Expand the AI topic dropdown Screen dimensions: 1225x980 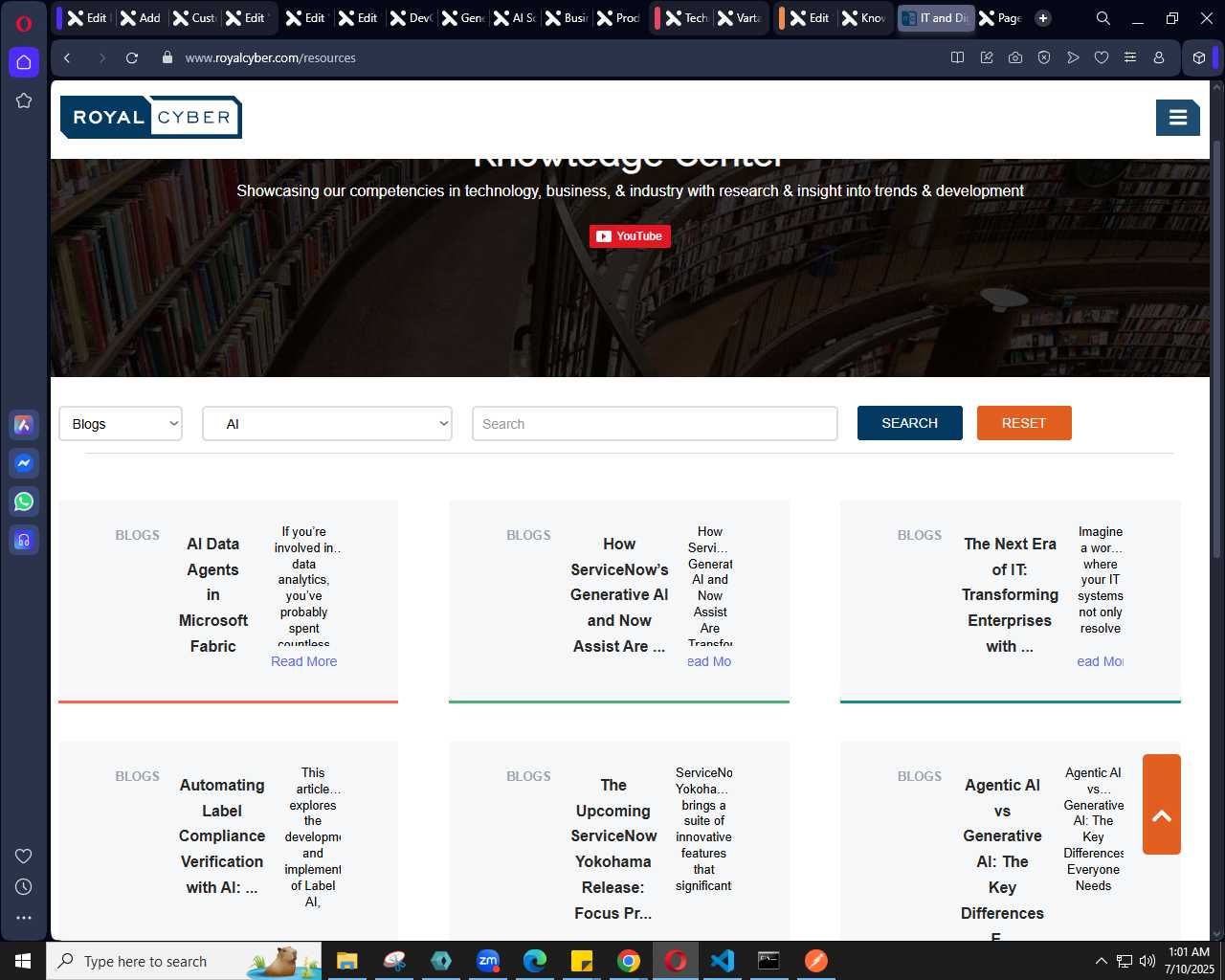pos(327,424)
